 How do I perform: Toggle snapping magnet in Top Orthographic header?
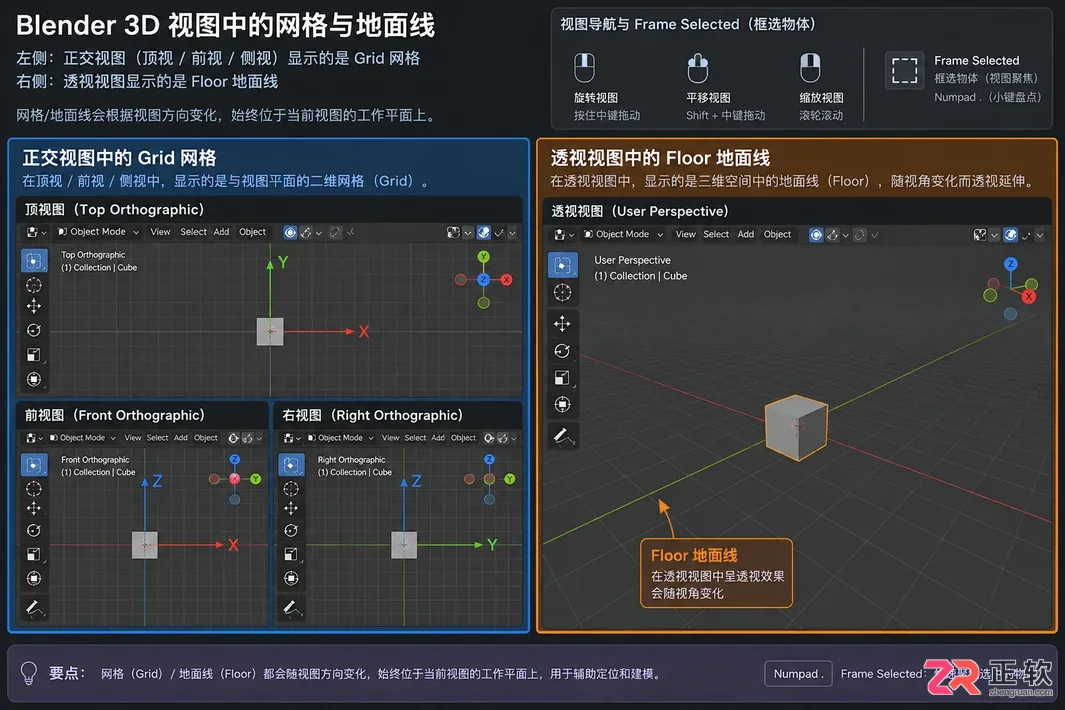coord(306,232)
